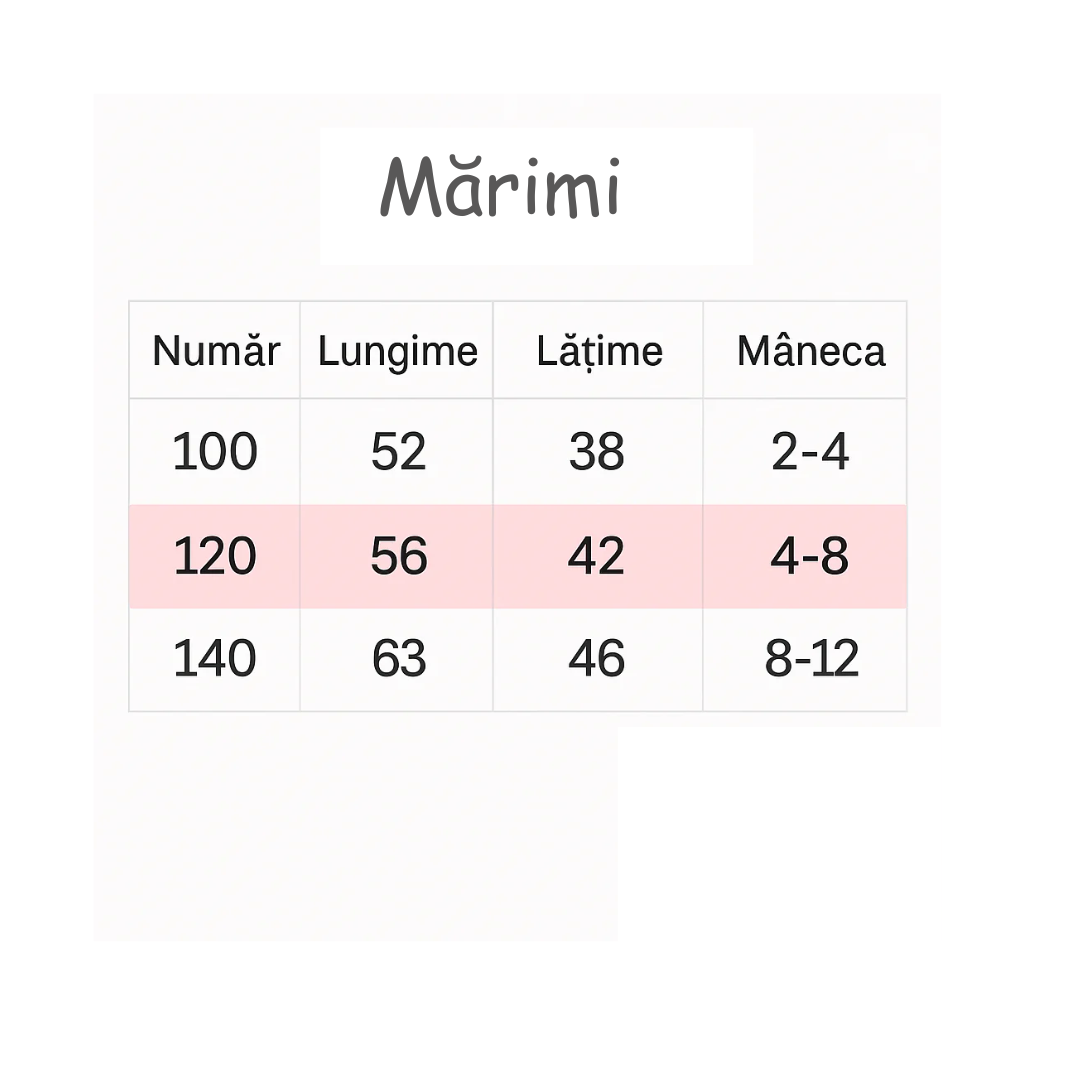The height and width of the screenshot is (1080, 1080).
Task: Click the width value 38
Action: coord(597,452)
